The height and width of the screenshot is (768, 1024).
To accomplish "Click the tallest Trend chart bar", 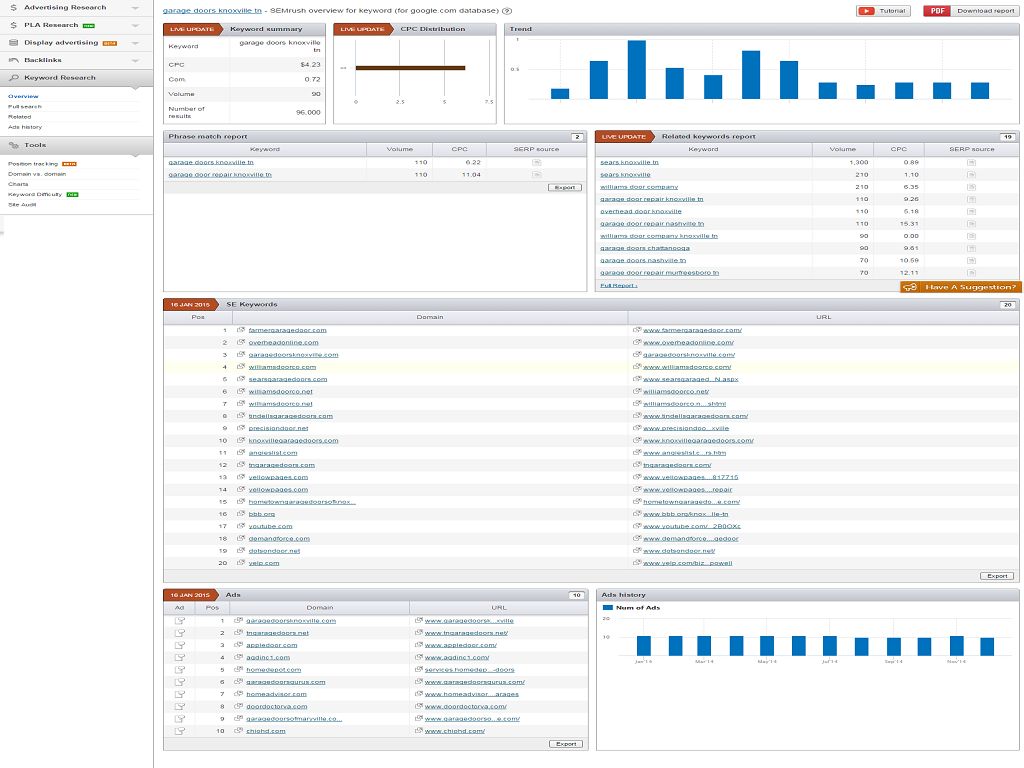I will click(637, 69).
